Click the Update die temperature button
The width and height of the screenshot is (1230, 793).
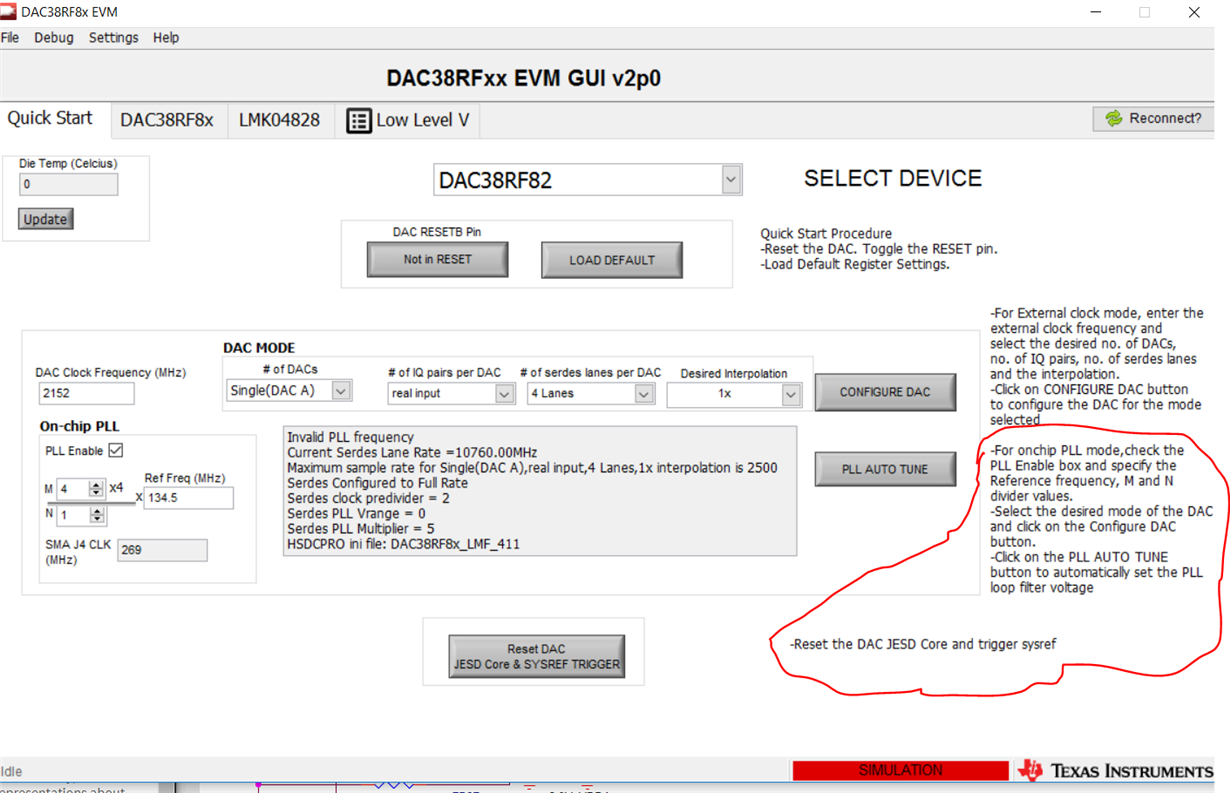tap(45, 219)
